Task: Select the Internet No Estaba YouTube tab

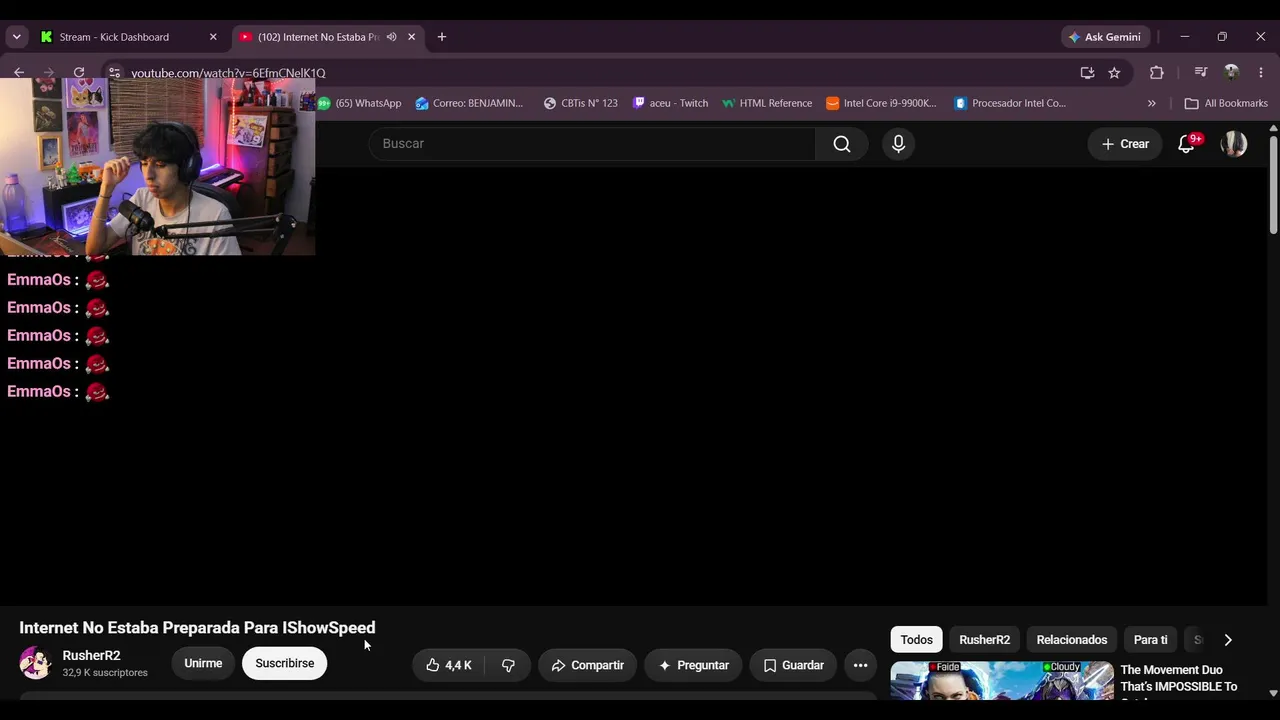Action: [x=318, y=37]
